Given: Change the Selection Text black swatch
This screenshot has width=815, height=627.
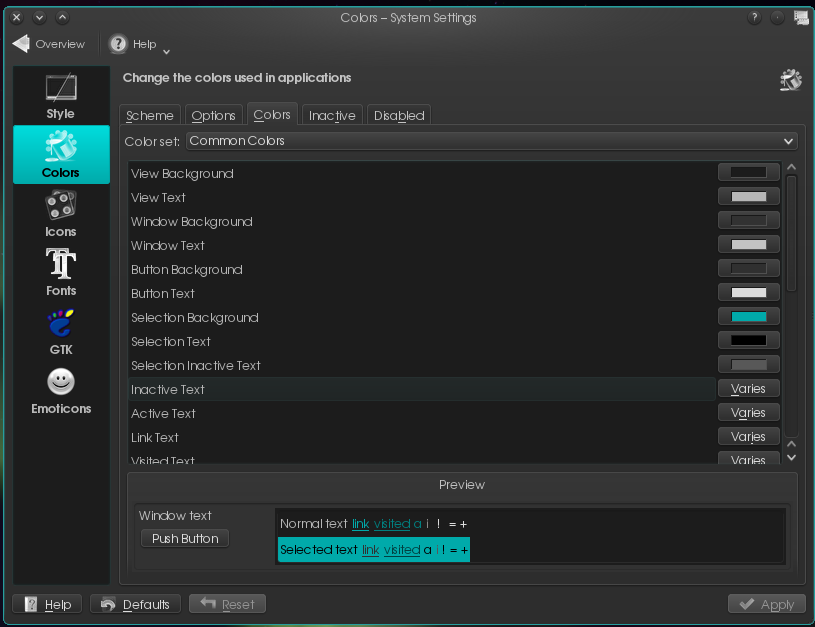Looking at the screenshot, I should pos(748,341).
